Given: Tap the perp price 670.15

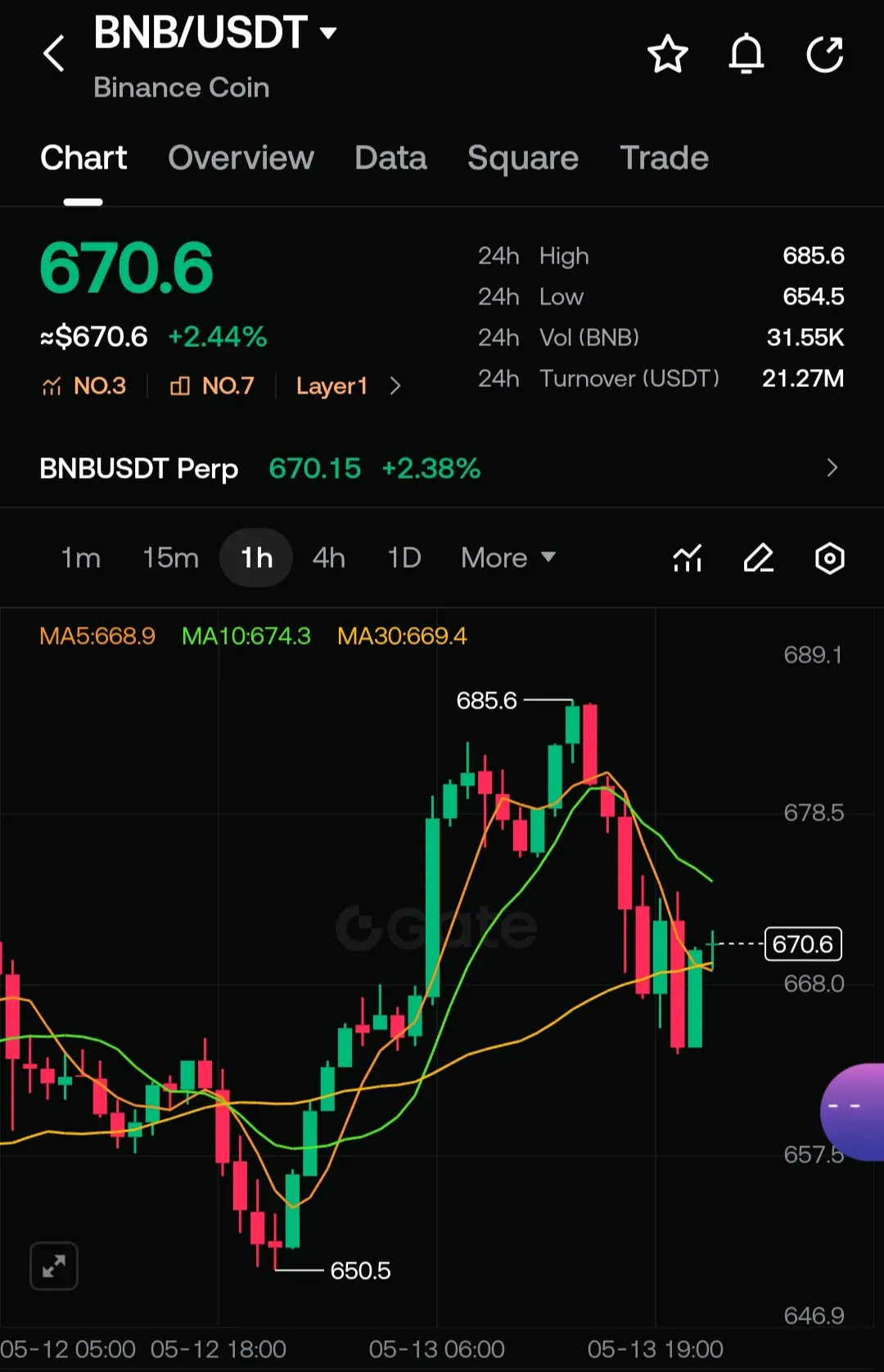Looking at the screenshot, I should (x=314, y=468).
